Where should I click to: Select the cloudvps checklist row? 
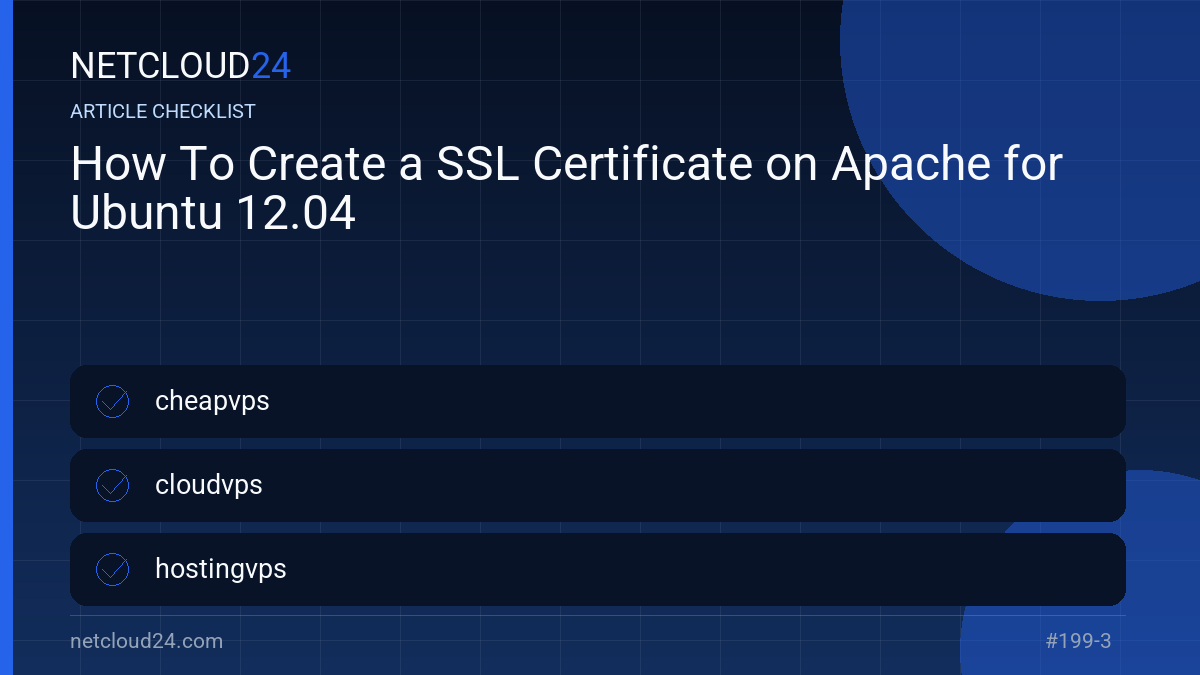coord(598,485)
